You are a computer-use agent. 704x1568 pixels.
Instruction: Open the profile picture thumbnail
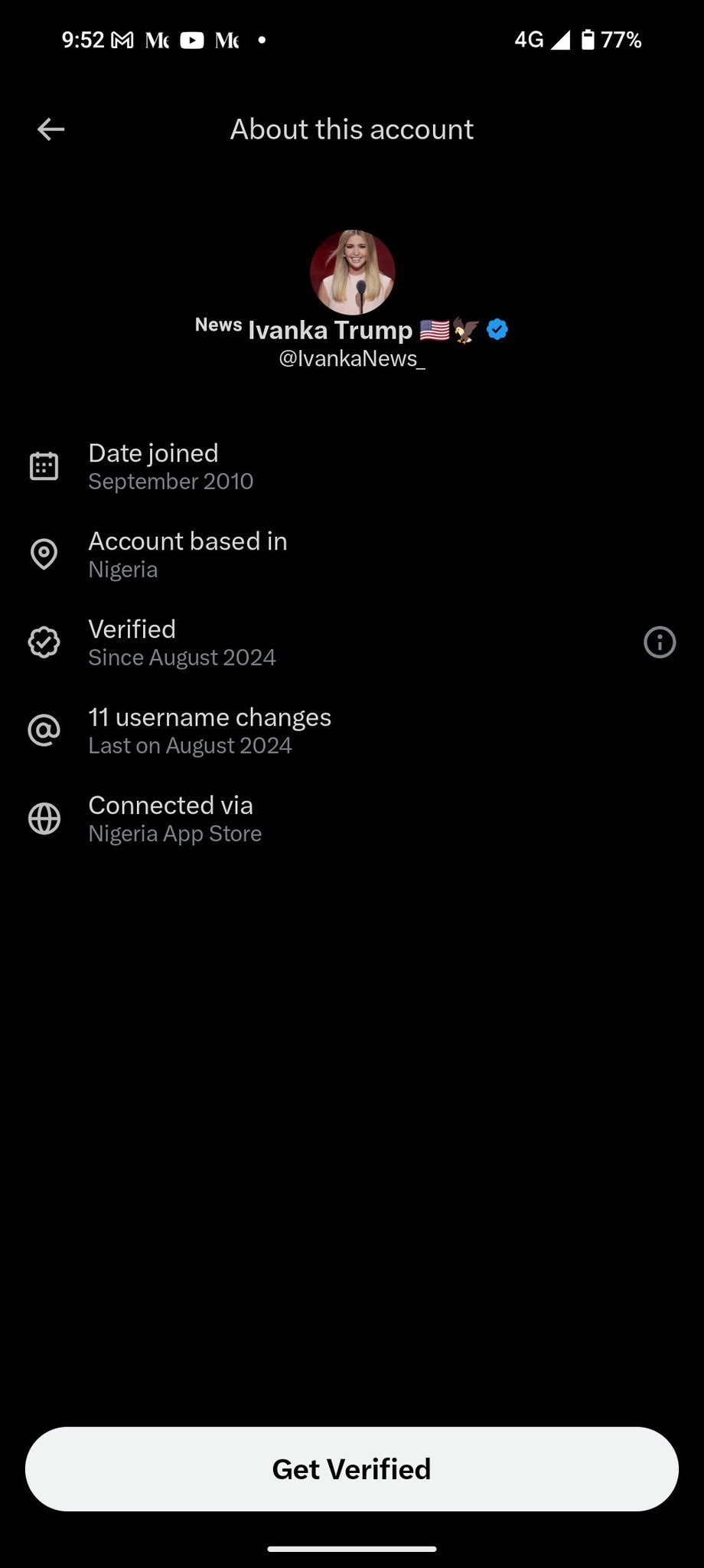coord(352,272)
